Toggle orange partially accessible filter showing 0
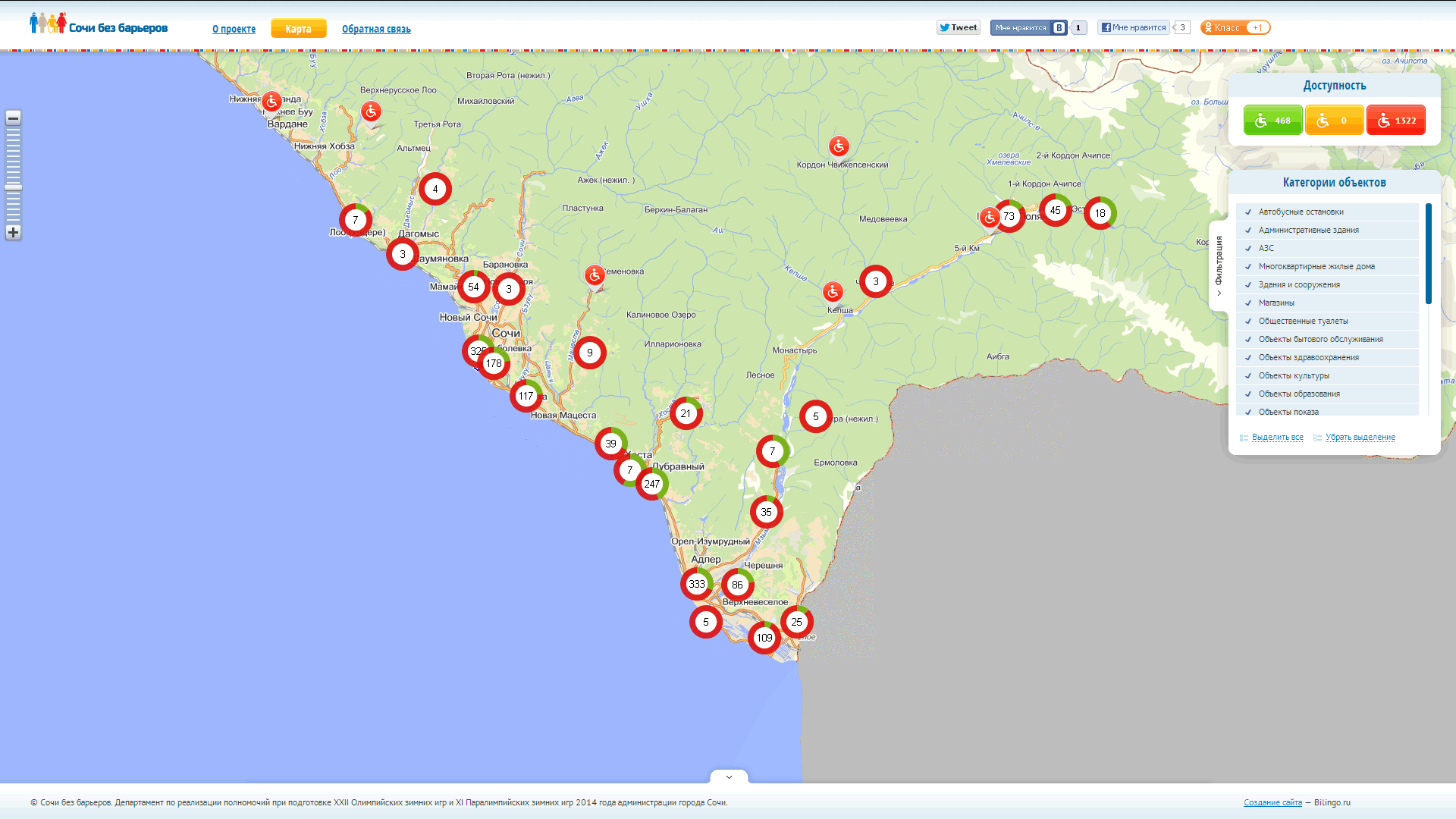 pyautogui.click(x=1334, y=120)
